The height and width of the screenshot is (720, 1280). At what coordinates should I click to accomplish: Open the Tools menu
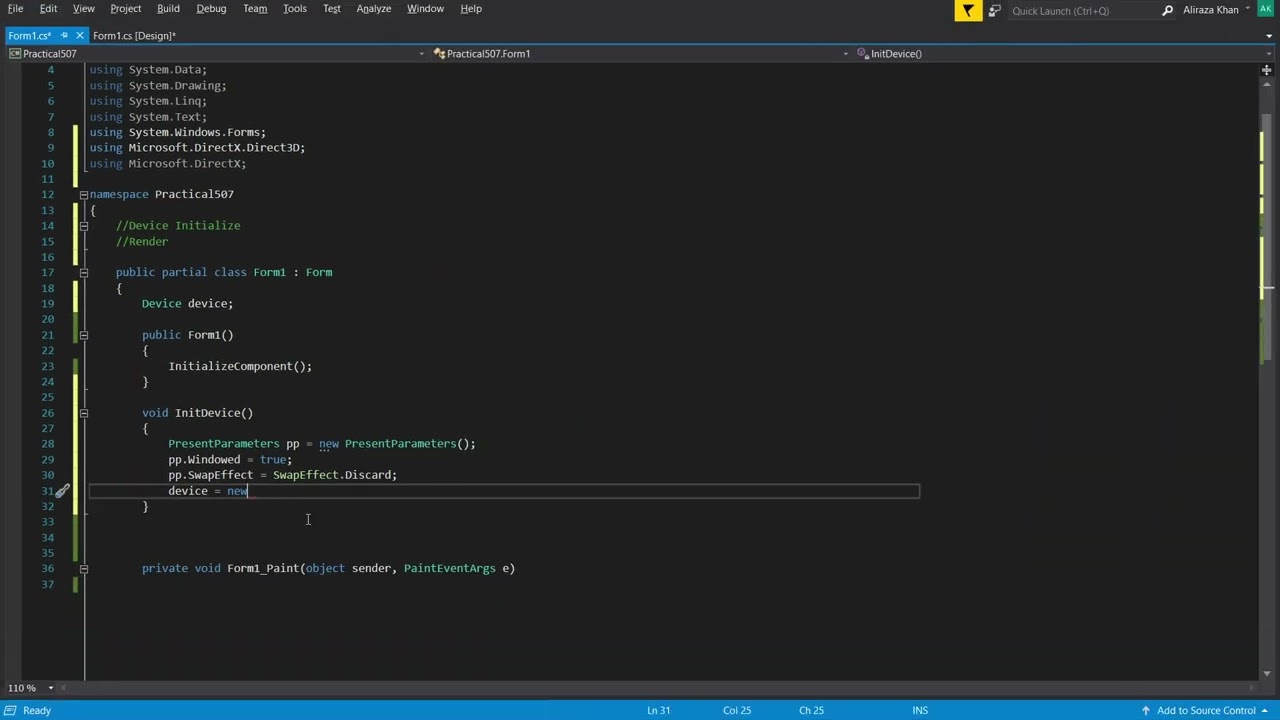[294, 9]
